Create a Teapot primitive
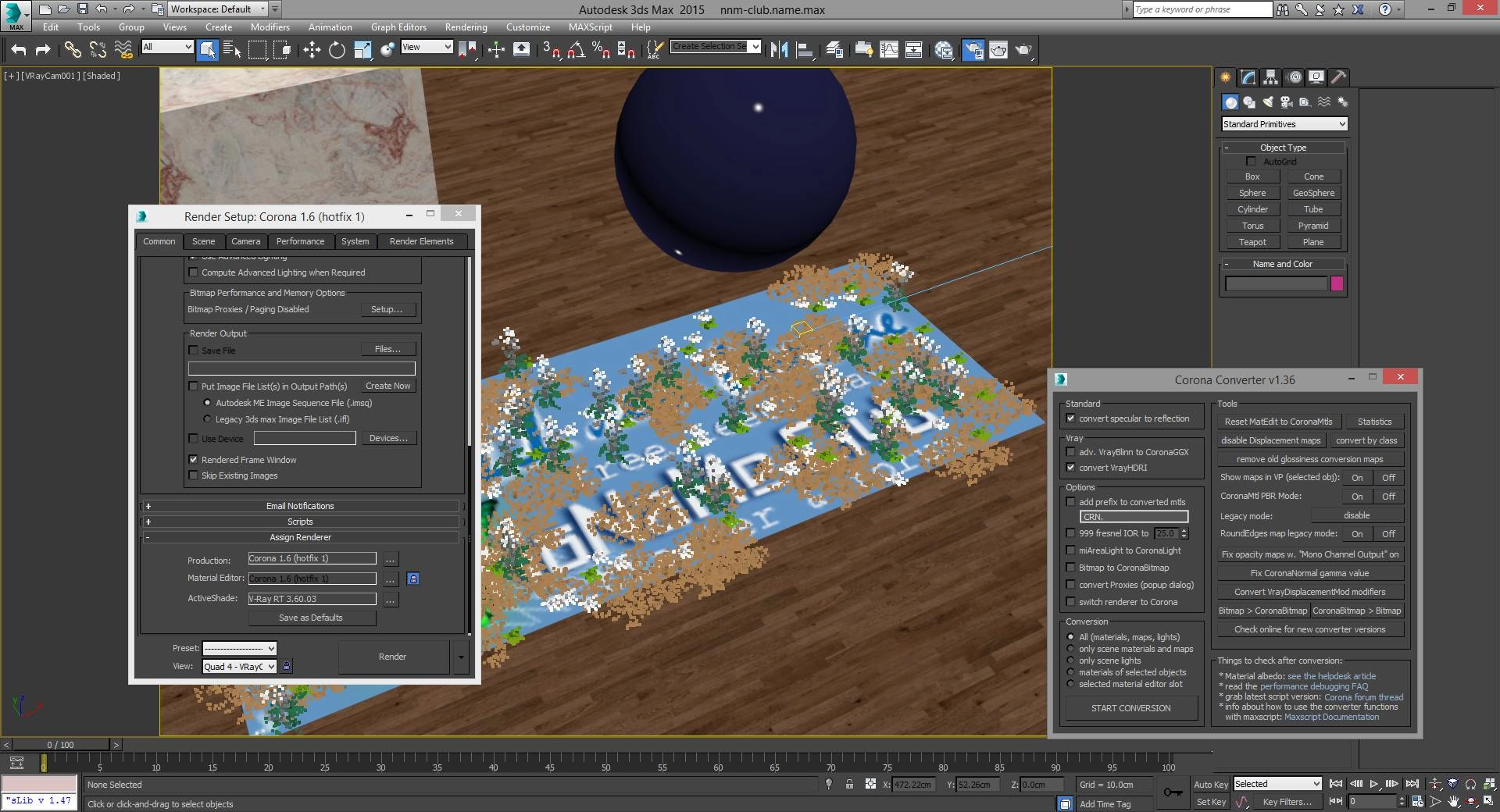 pyautogui.click(x=1252, y=242)
